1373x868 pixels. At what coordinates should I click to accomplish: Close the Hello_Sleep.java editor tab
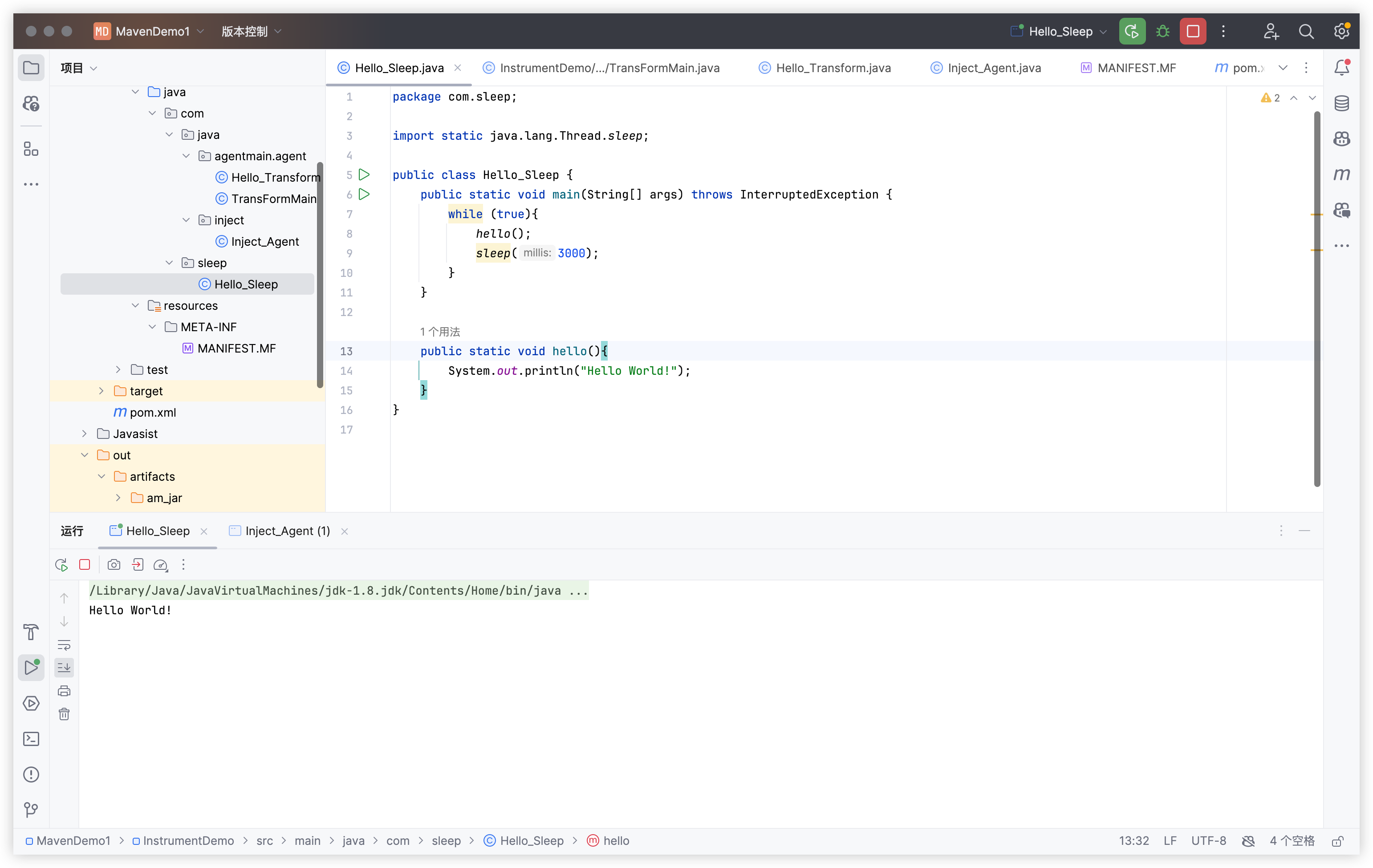click(457, 68)
